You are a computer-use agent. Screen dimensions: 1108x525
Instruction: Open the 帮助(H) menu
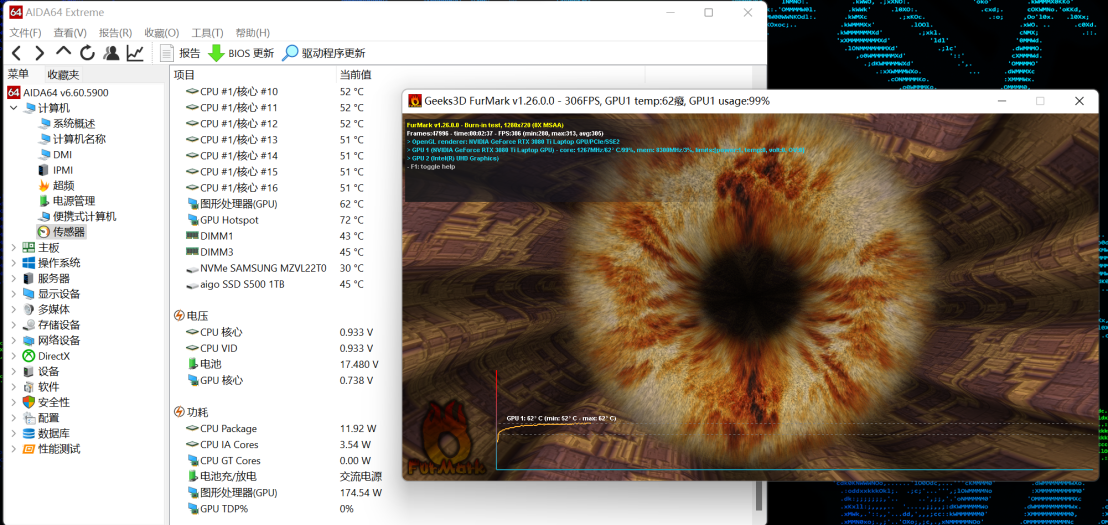252,33
